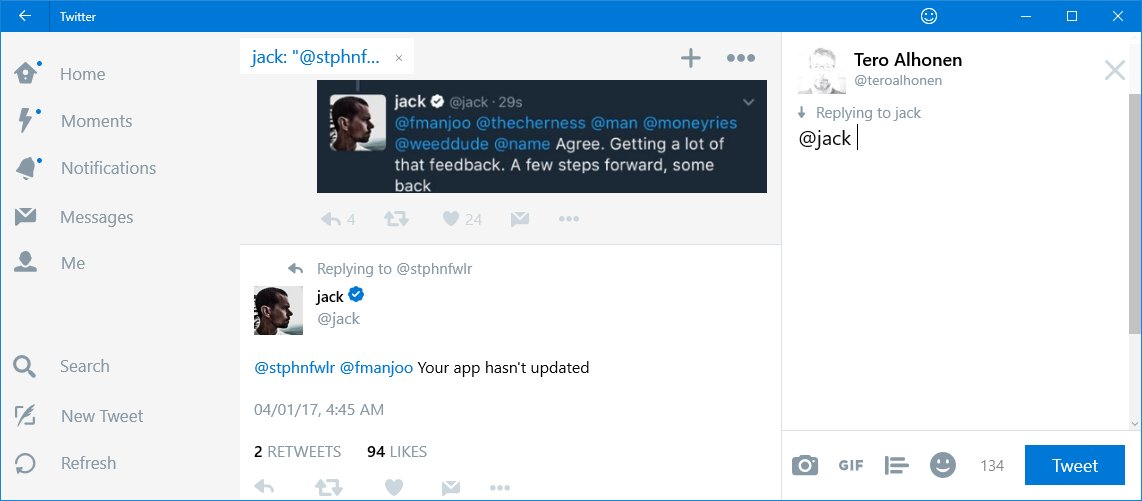Image resolution: width=1142 pixels, height=501 pixels.
Task: Send embedded tweet via direct message icon
Action: pyautogui.click(x=519, y=218)
